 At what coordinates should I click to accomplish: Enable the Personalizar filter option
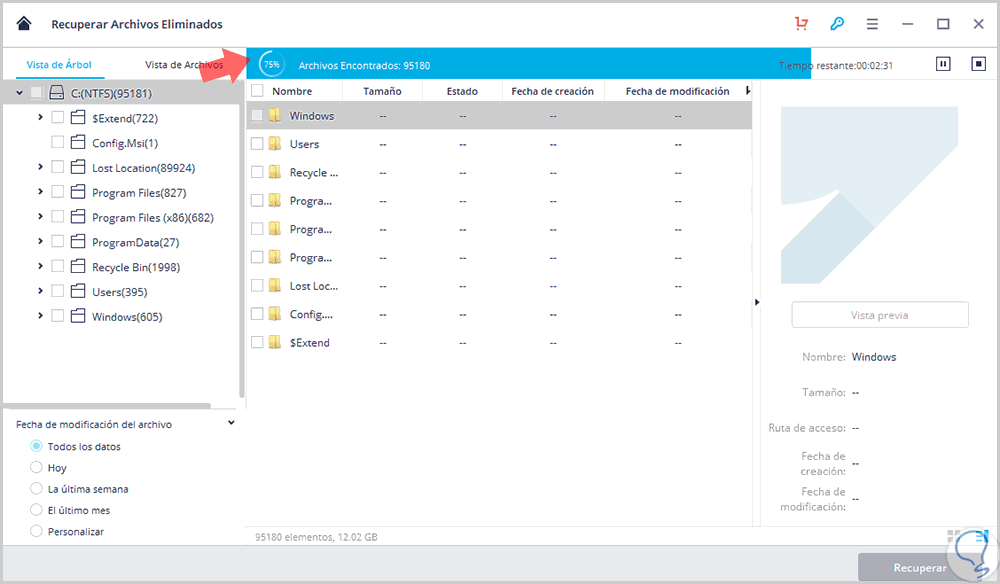point(37,532)
